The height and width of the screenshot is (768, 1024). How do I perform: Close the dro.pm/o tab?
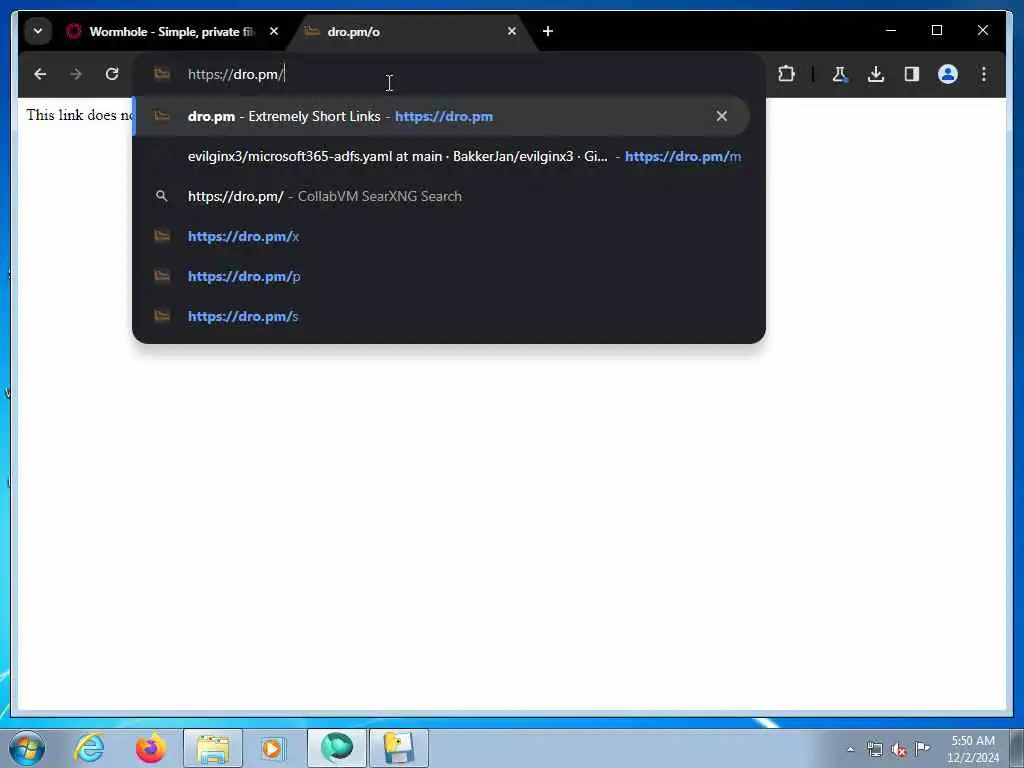[x=511, y=31]
